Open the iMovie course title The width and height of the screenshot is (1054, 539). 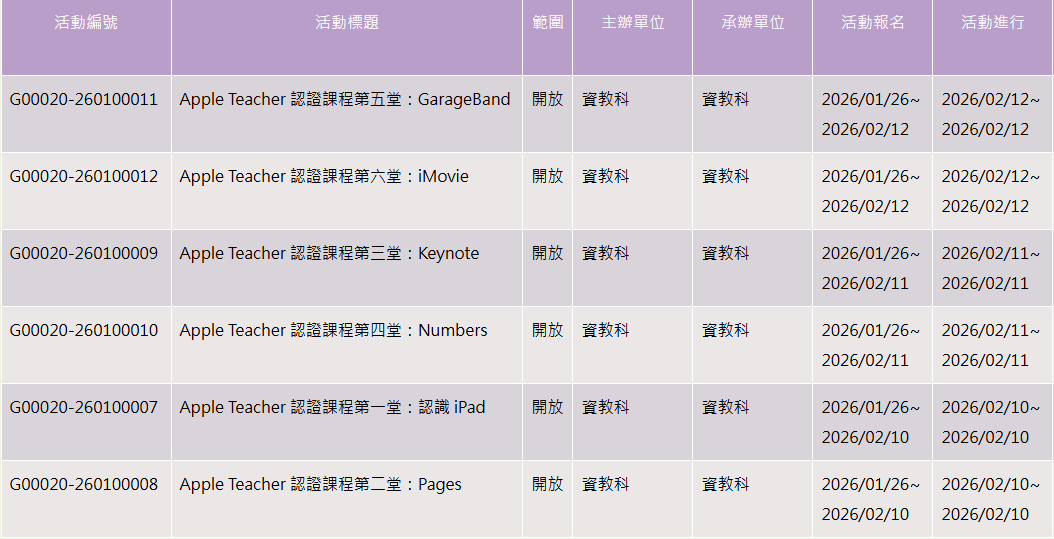(324, 176)
